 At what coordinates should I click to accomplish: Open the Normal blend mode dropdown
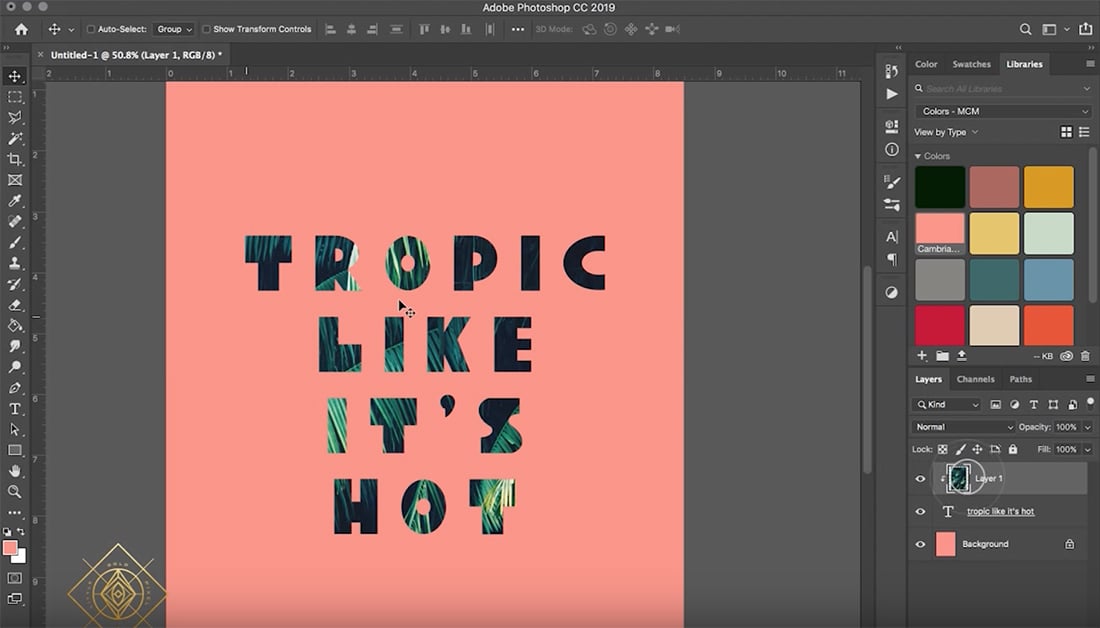(961, 427)
